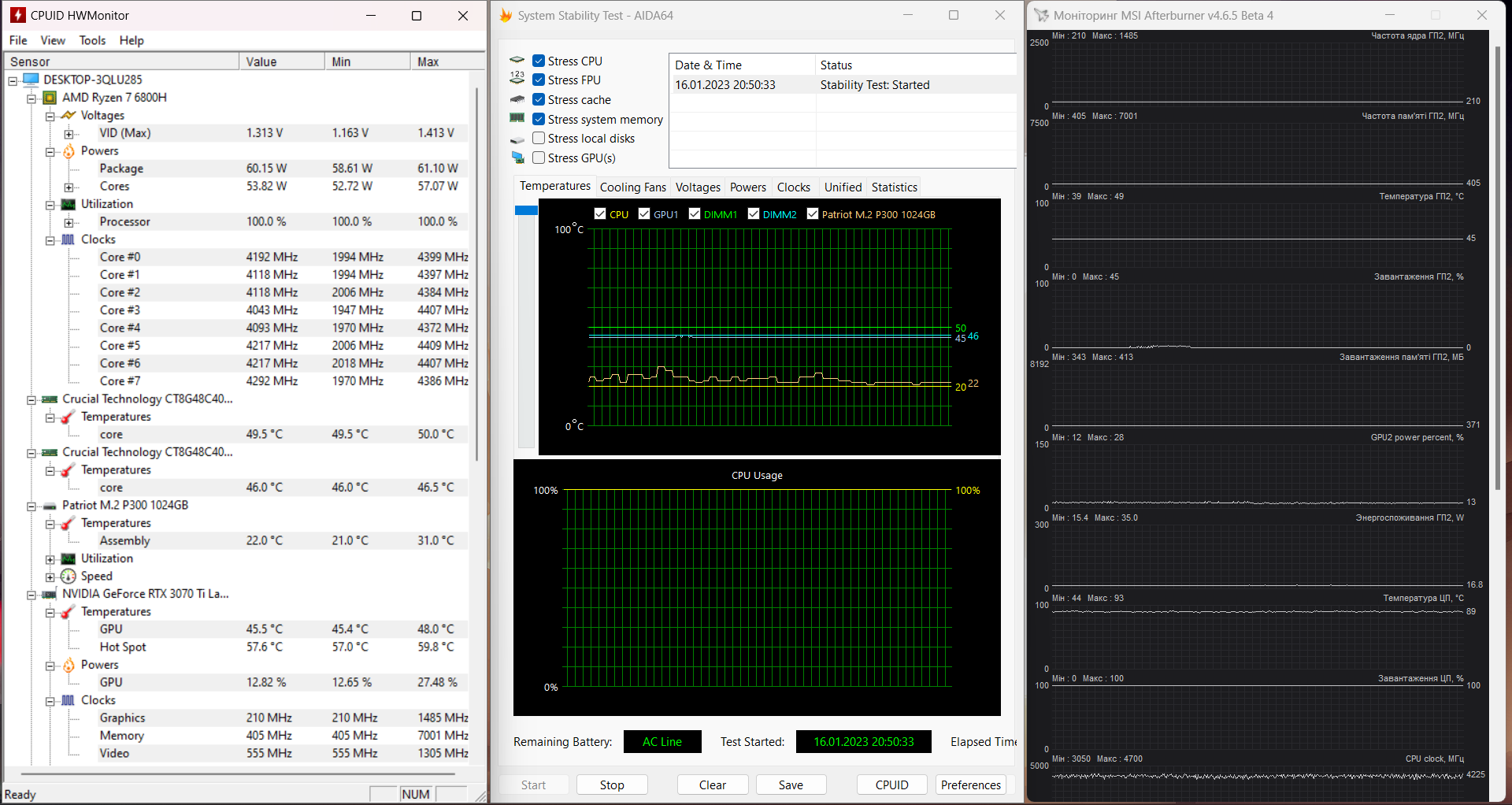
Task: Expand the VID (Max) voltage node
Action: coord(69,134)
